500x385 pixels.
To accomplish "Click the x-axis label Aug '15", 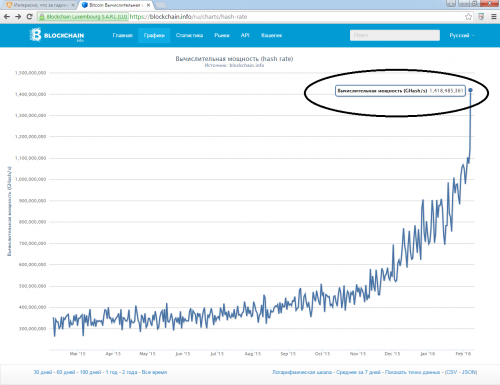I will (x=252, y=354).
